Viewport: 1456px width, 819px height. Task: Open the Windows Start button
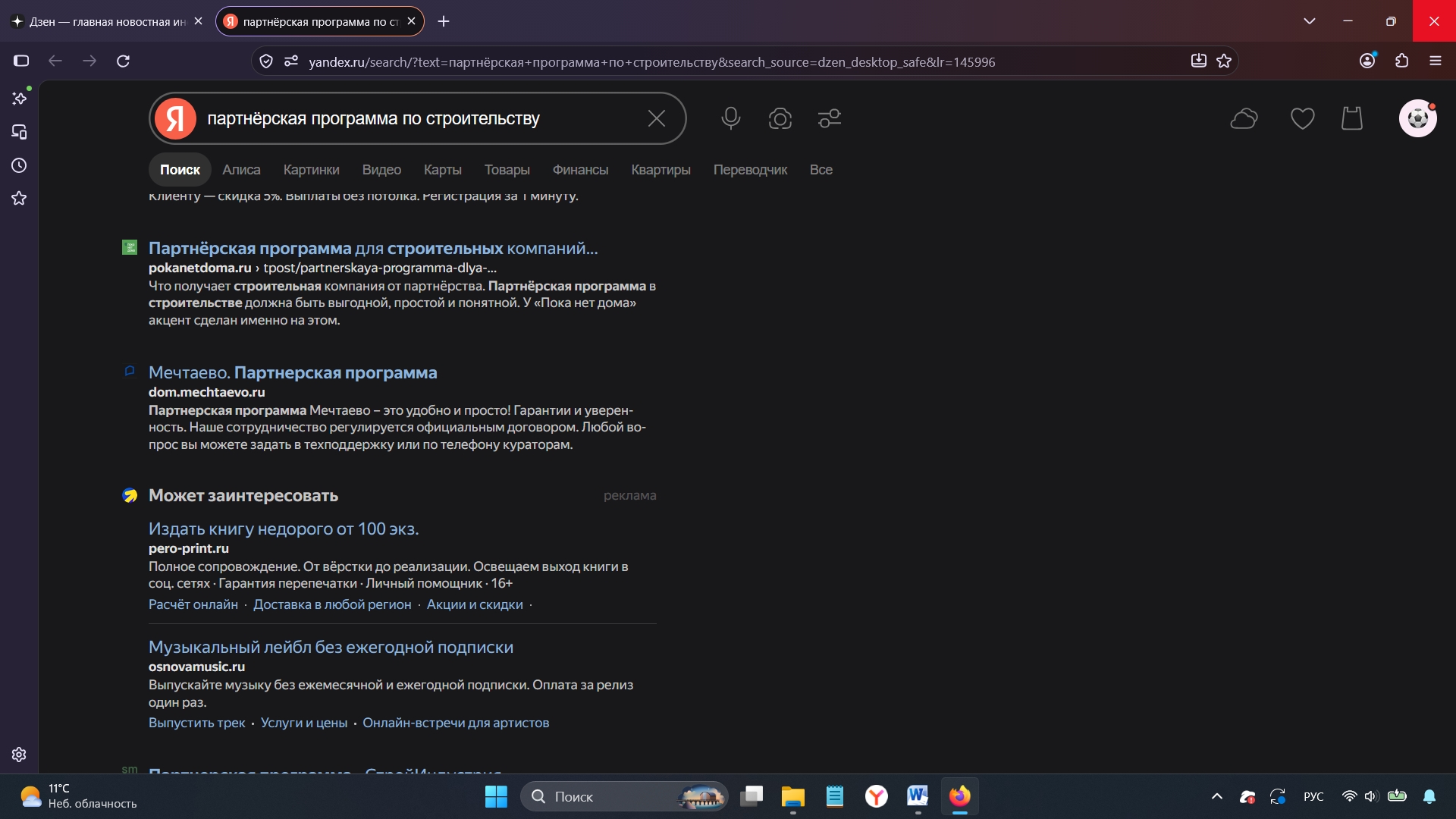click(496, 796)
